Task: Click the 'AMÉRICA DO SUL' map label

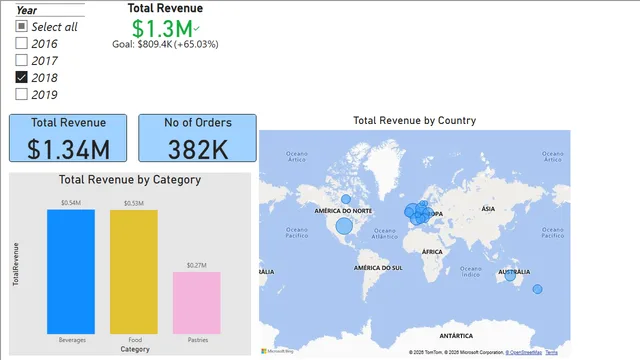Action: (x=378, y=268)
